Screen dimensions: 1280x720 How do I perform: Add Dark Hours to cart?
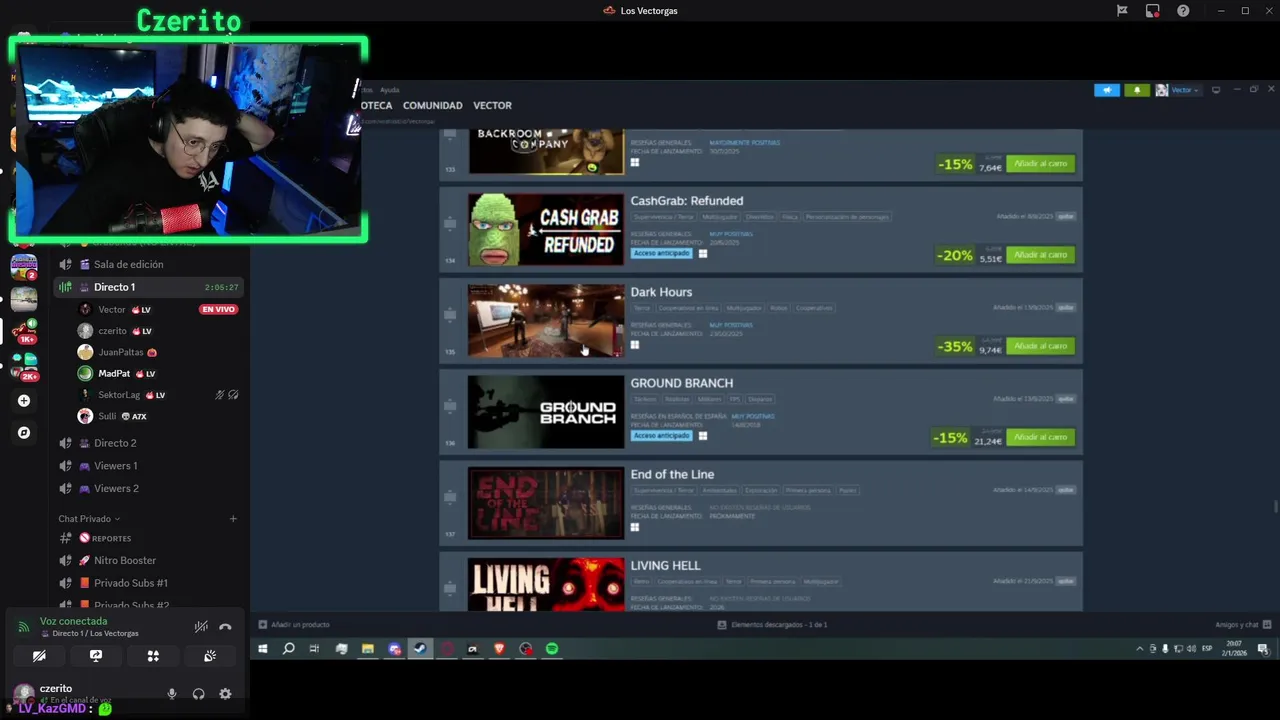click(1040, 346)
